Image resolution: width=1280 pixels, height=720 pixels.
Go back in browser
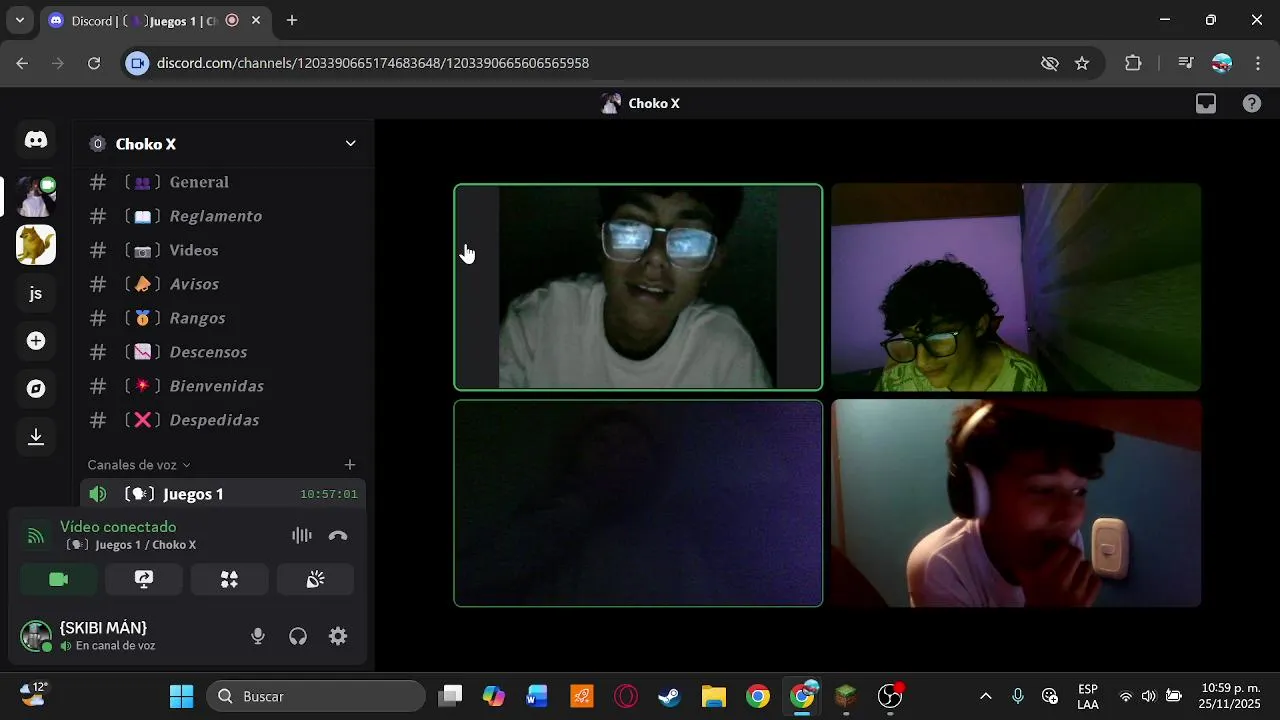click(22, 63)
